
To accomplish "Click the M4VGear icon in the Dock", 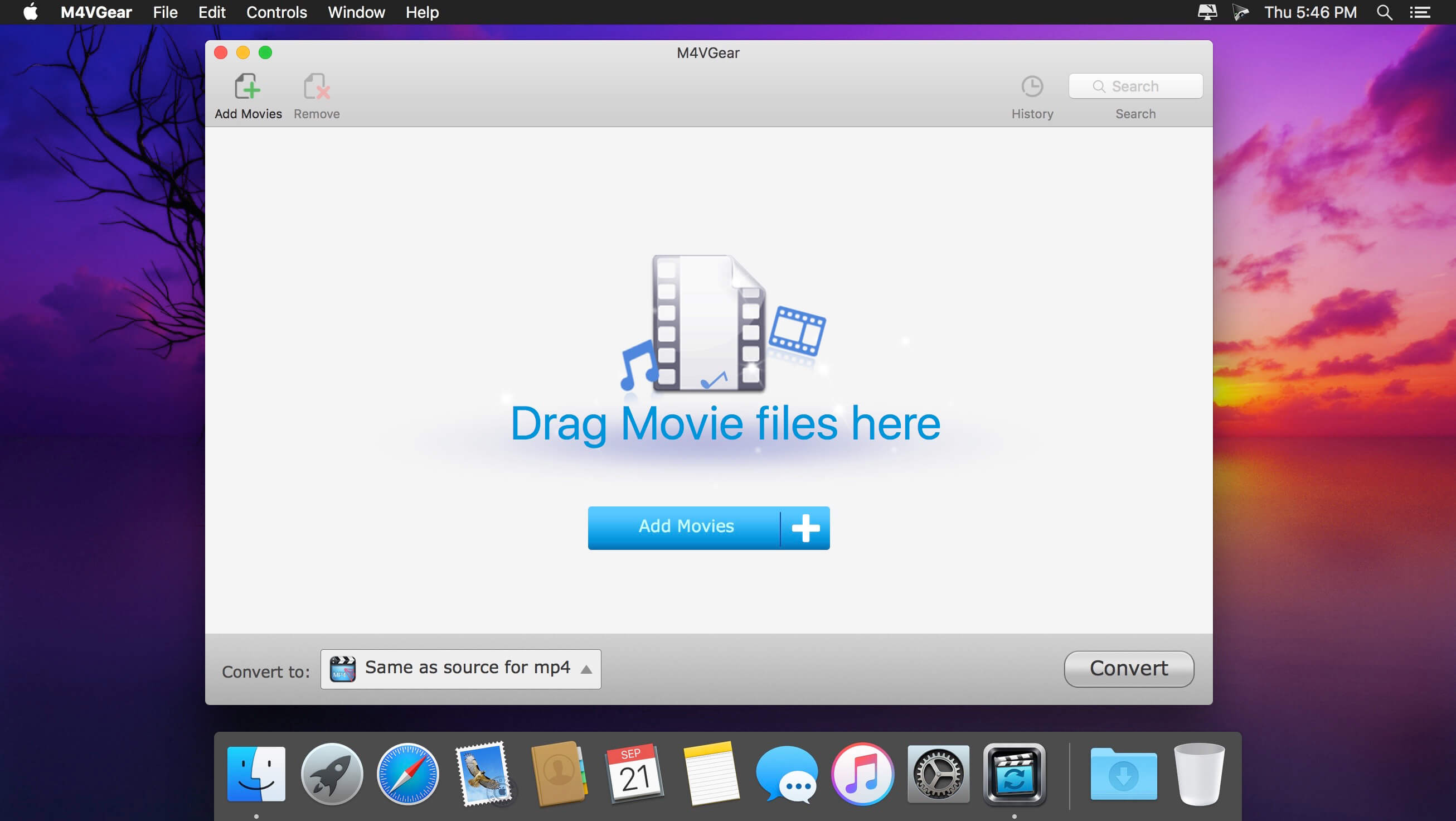I will coord(1014,774).
